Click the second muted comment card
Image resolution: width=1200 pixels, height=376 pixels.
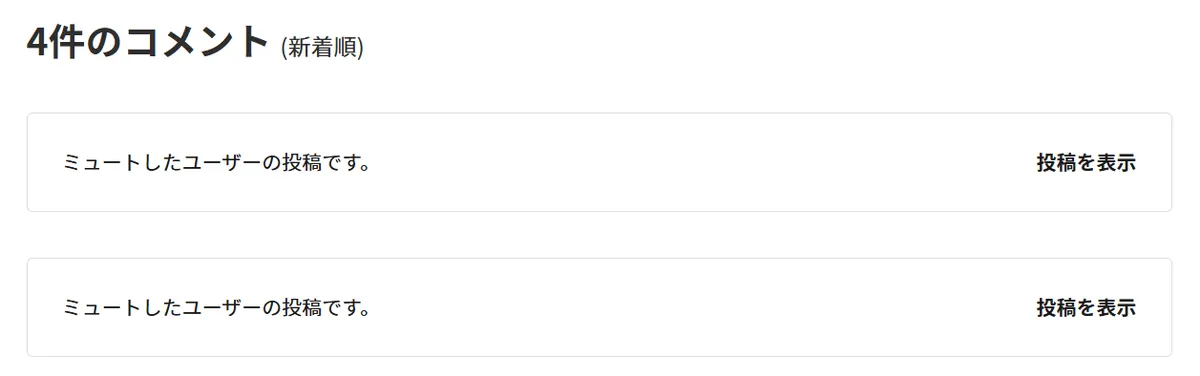[x=599, y=307]
